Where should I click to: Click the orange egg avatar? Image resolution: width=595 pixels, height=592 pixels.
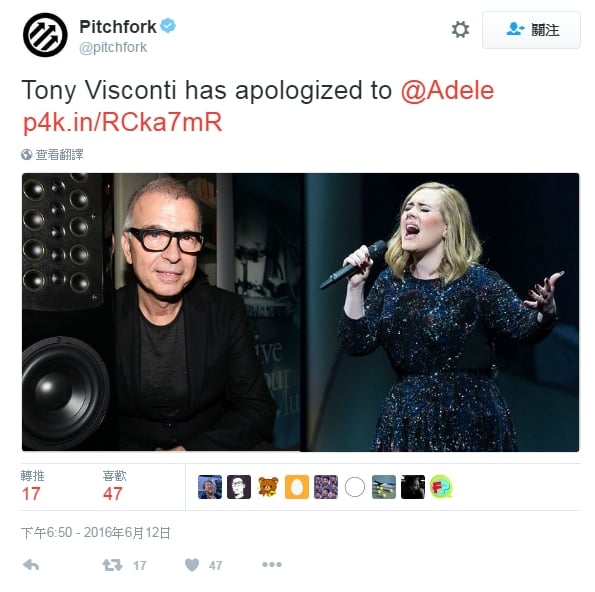click(297, 487)
